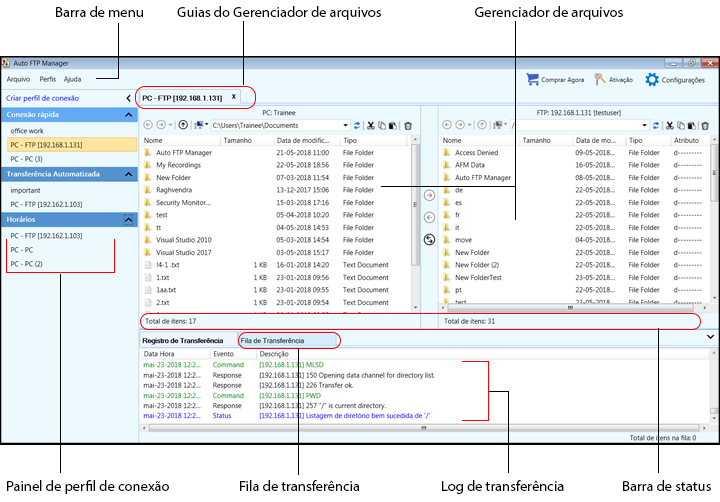Select the Visual Studio 2017 folder

[183, 252]
